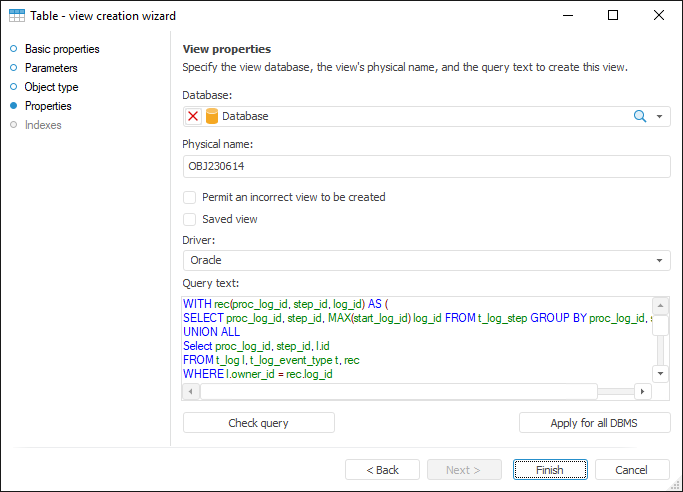The width and height of the screenshot is (683, 492).
Task: Click the Finish button
Action: (x=549, y=470)
